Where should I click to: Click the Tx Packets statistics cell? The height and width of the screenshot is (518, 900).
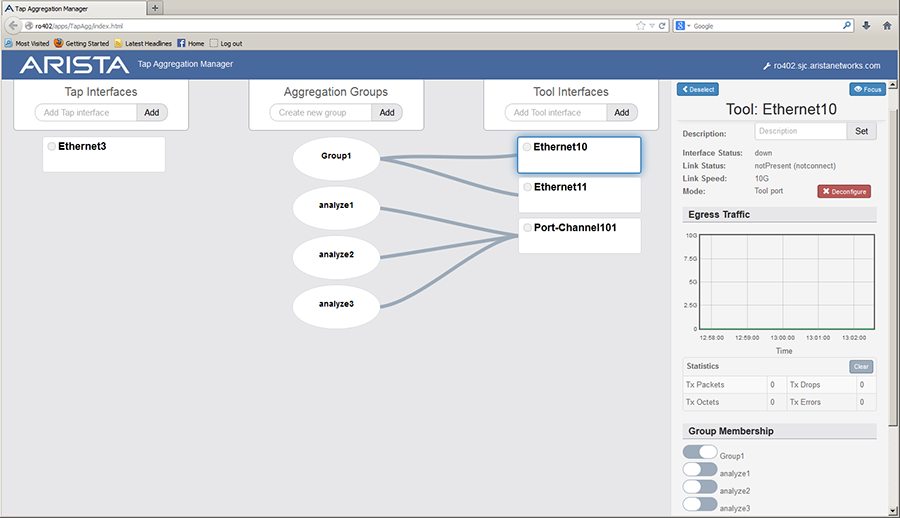[726, 385]
